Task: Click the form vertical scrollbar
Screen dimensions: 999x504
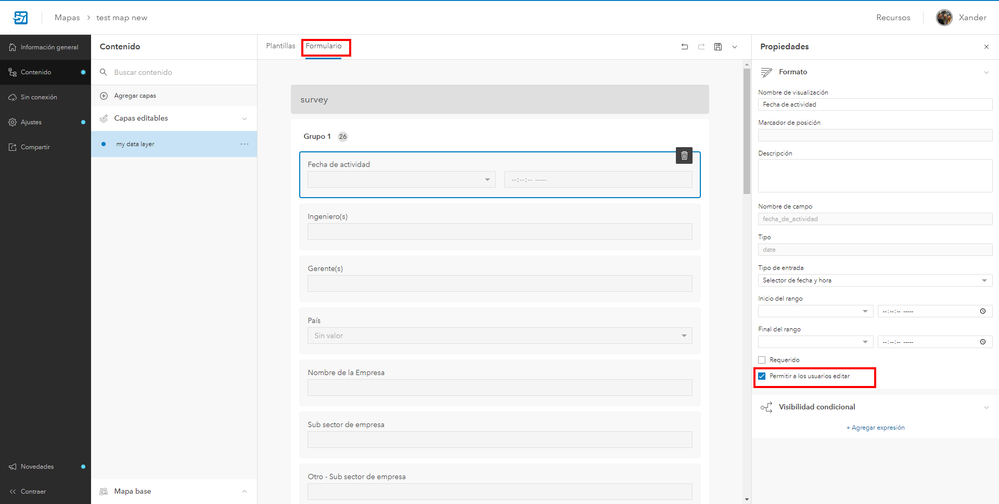Action: tap(747, 131)
